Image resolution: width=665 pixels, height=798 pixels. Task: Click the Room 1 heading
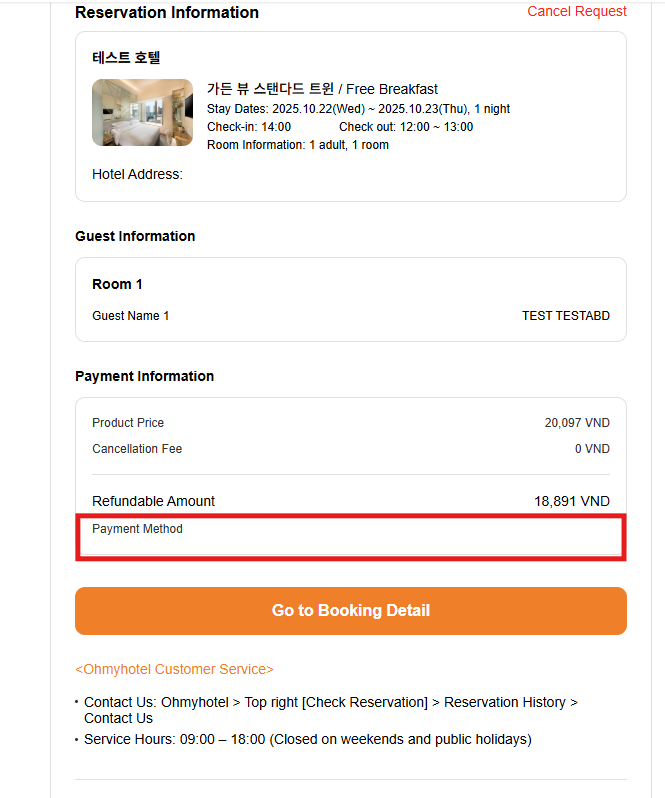click(x=117, y=284)
